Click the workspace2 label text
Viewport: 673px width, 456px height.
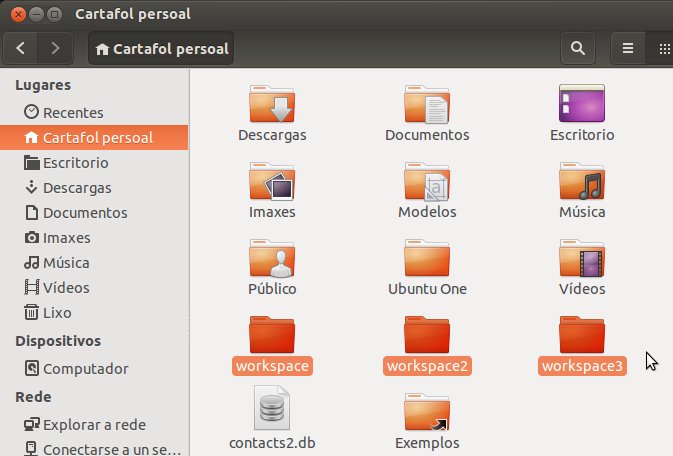[x=427, y=366]
